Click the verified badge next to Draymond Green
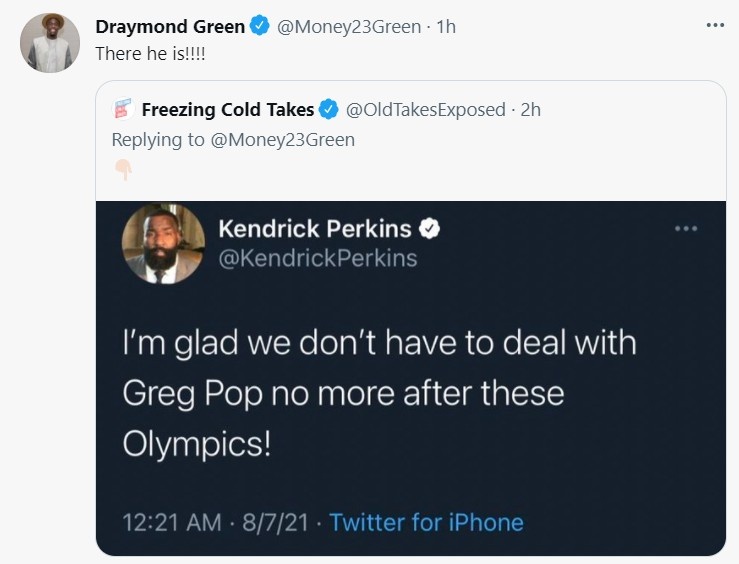The width and height of the screenshot is (739, 564). click(260, 27)
